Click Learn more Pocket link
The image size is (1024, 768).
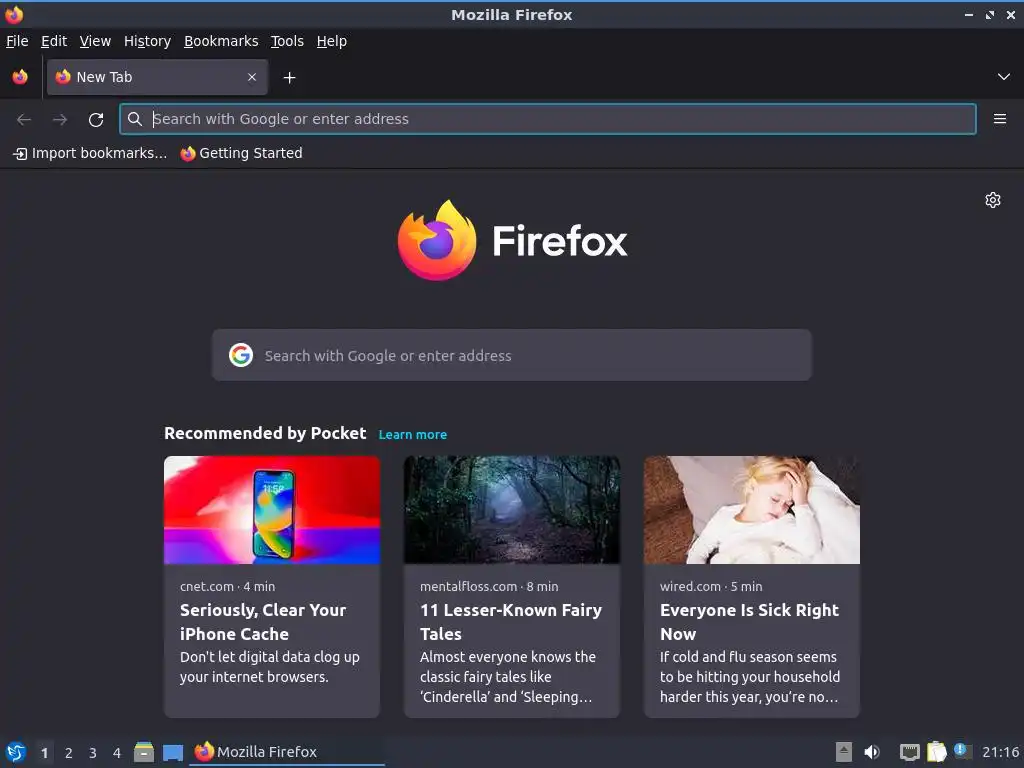pyautogui.click(x=413, y=434)
